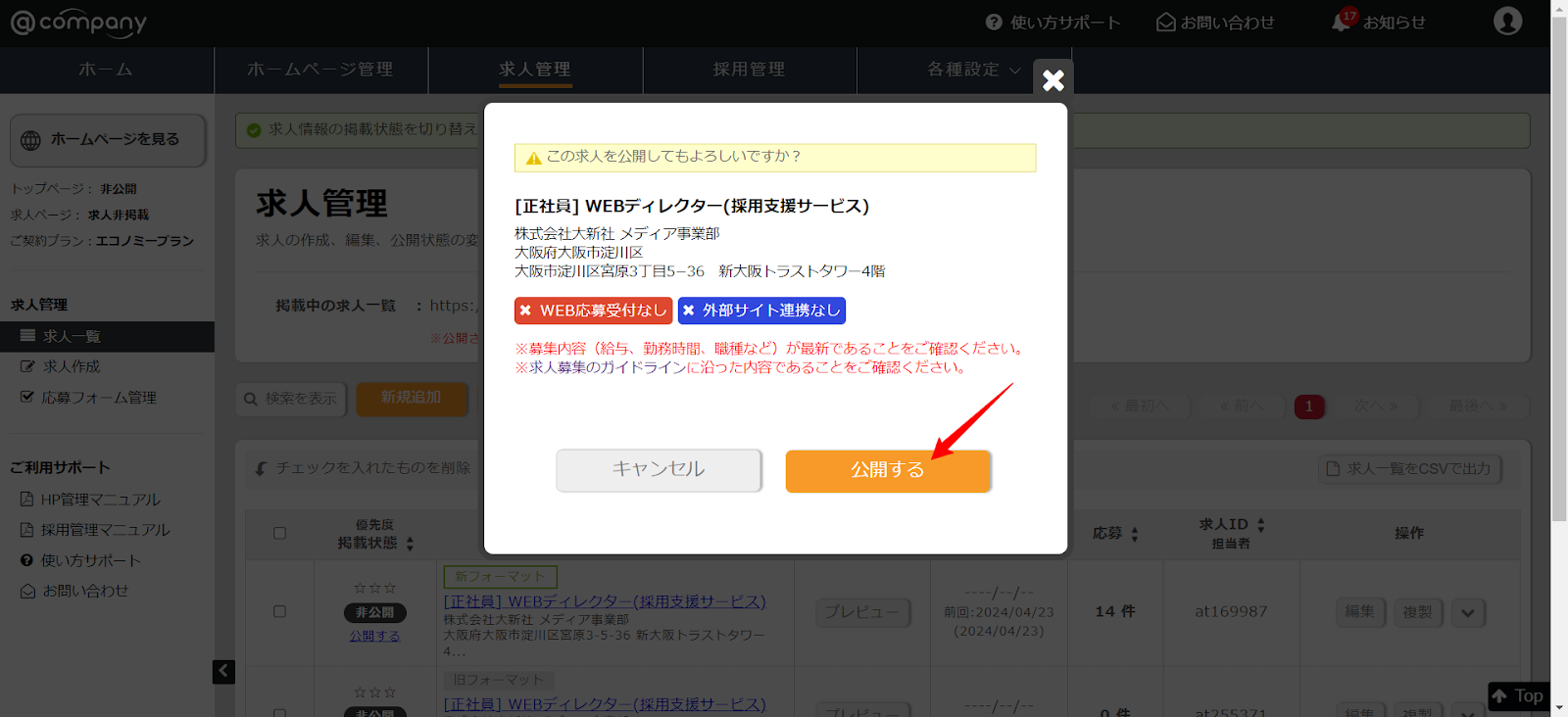
Task: Confirm with the 公開する button
Action: (887, 470)
